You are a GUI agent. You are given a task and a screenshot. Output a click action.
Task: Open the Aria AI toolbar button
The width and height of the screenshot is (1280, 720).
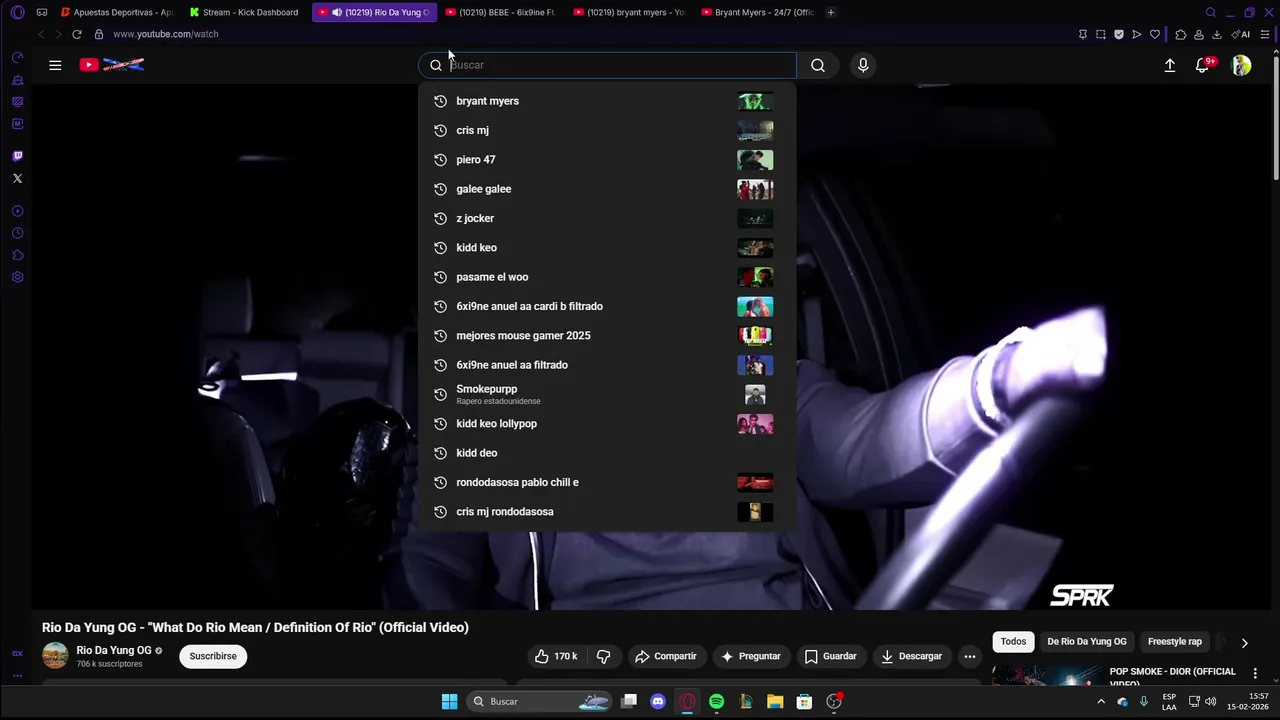[x=1241, y=34]
